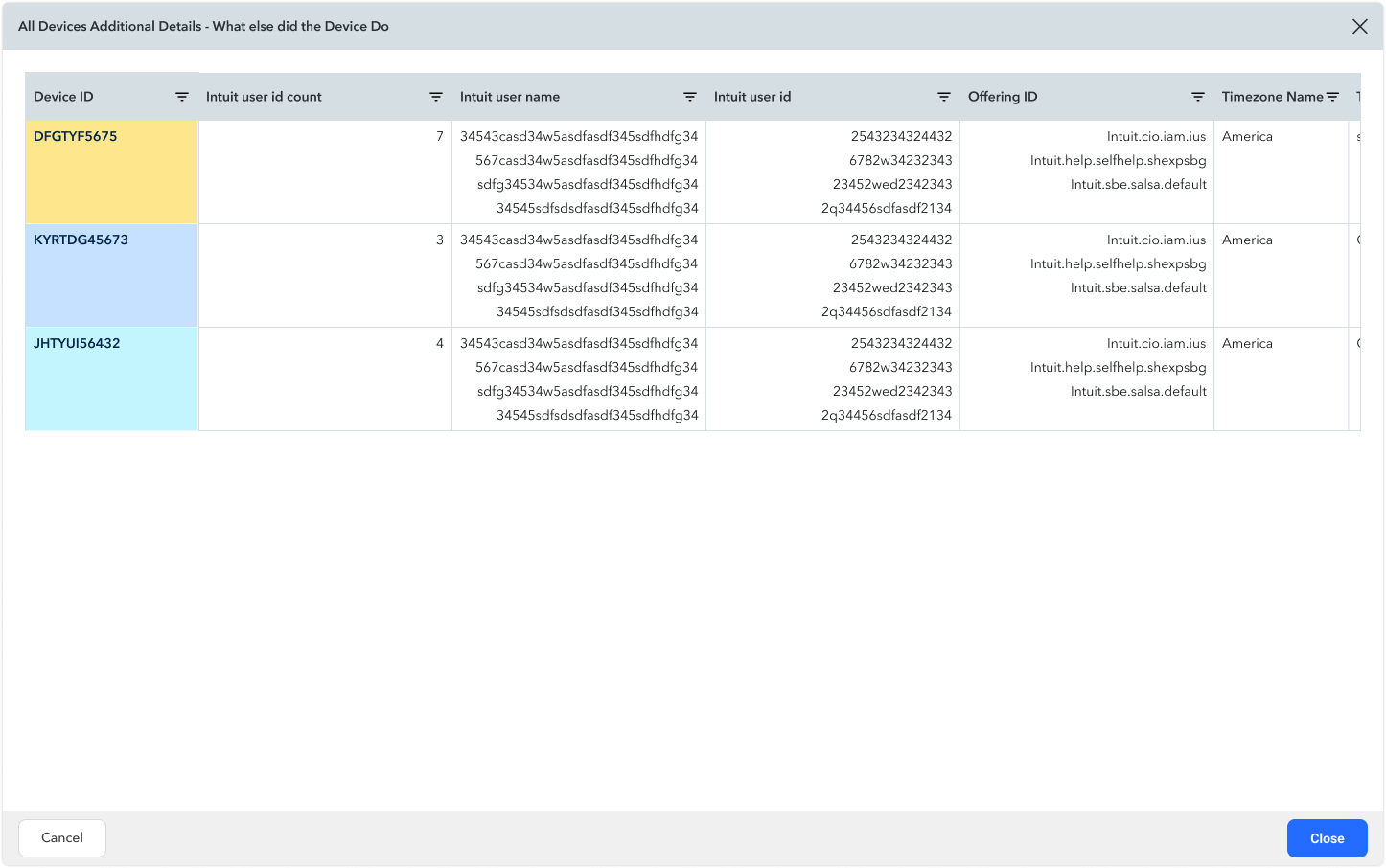The image size is (1386, 868).
Task: Click Intuit.cio.iam.ius in the KYRTDG45673 row
Action: [x=1156, y=240]
